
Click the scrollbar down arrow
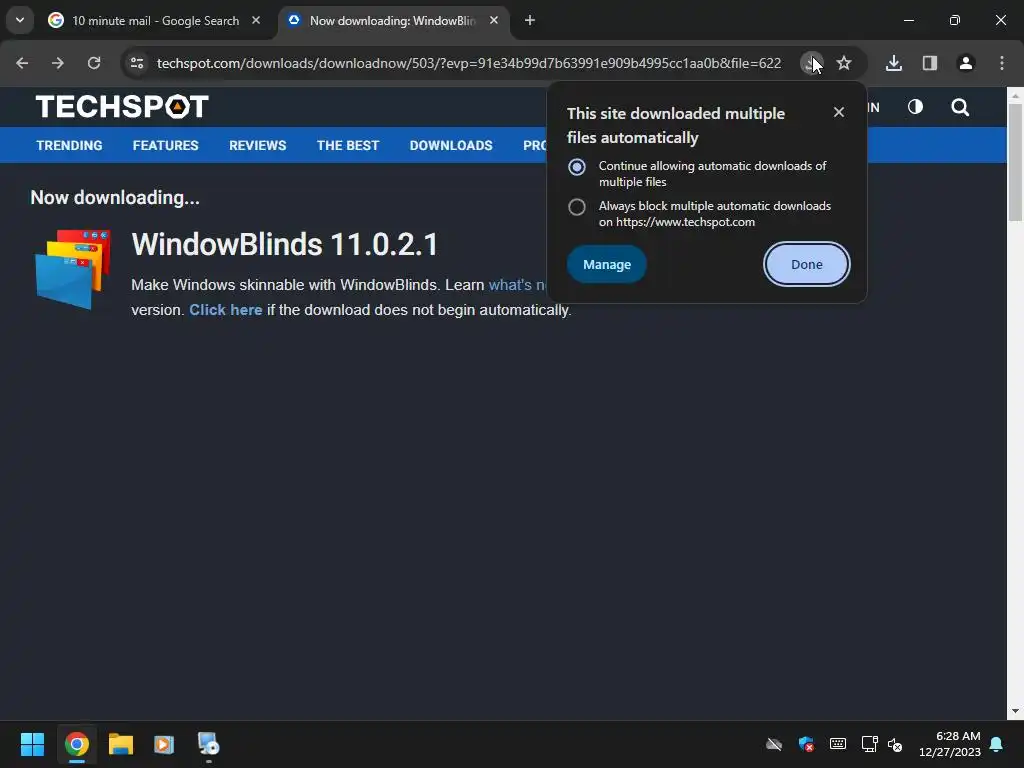click(x=1015, y=711)
